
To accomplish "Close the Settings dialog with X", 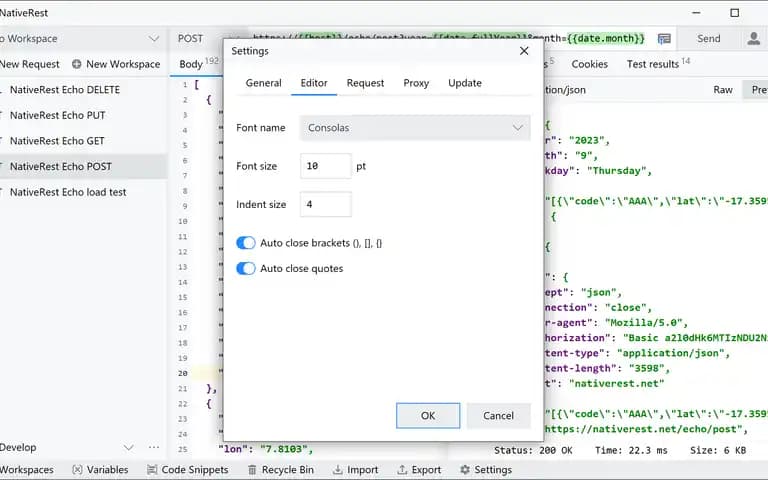I will pyautogui.click(x=524, y=51).
